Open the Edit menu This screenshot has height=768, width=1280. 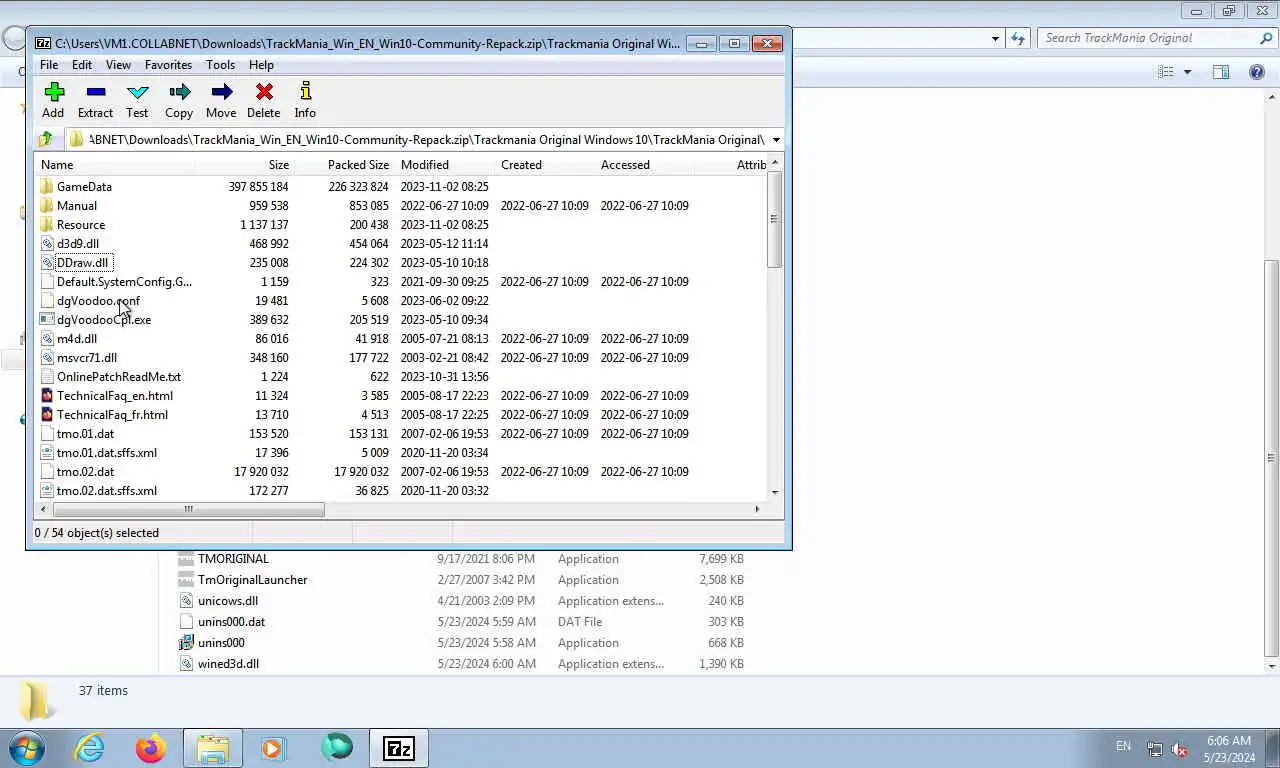82,65
